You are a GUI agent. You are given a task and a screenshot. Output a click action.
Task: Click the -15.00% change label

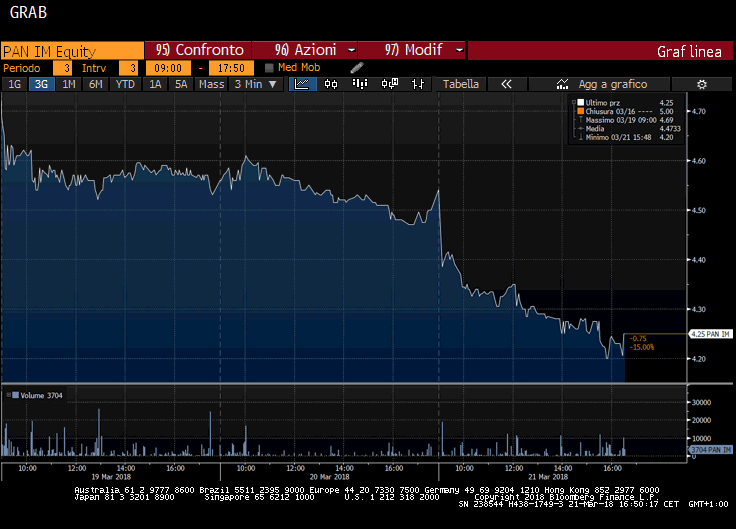(642, 347)
